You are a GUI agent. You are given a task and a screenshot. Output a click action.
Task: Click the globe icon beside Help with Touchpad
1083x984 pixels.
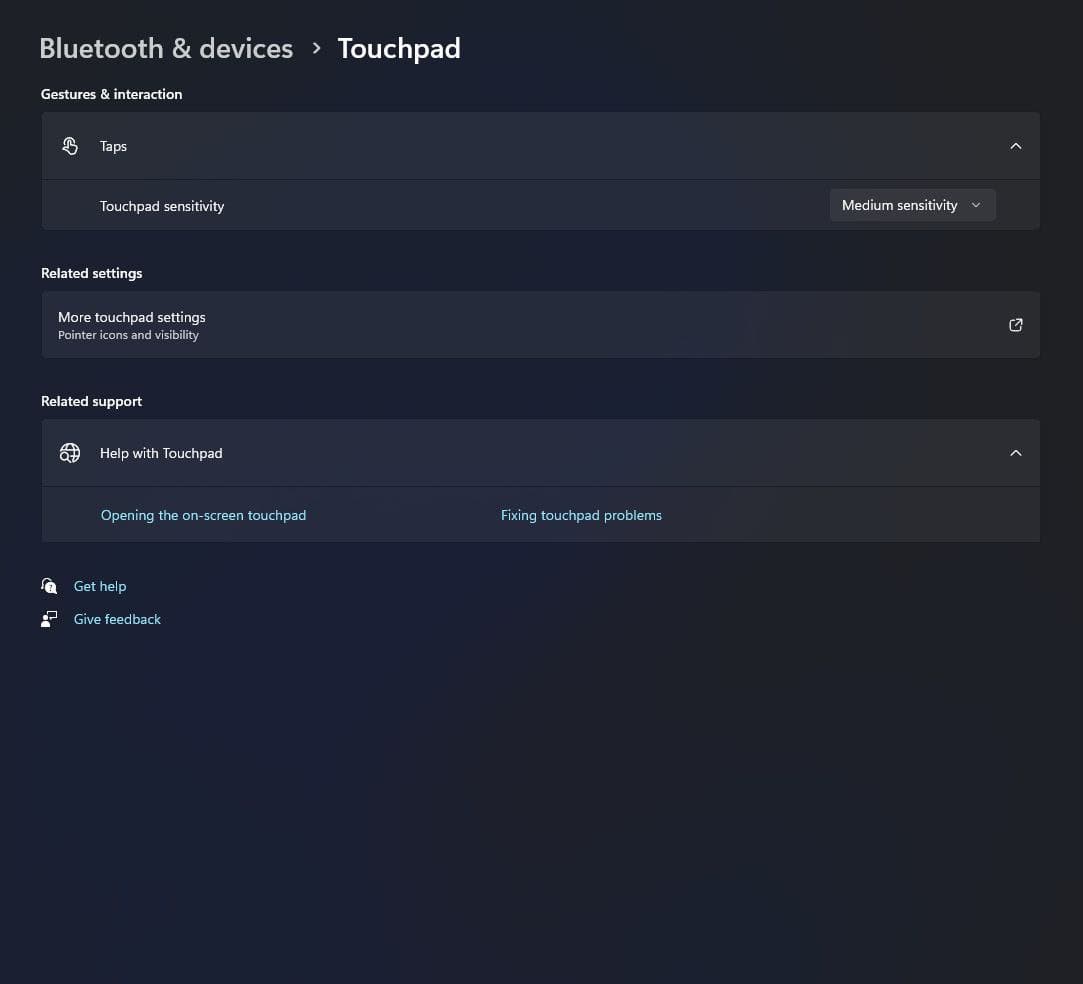[x=70, y=453]
